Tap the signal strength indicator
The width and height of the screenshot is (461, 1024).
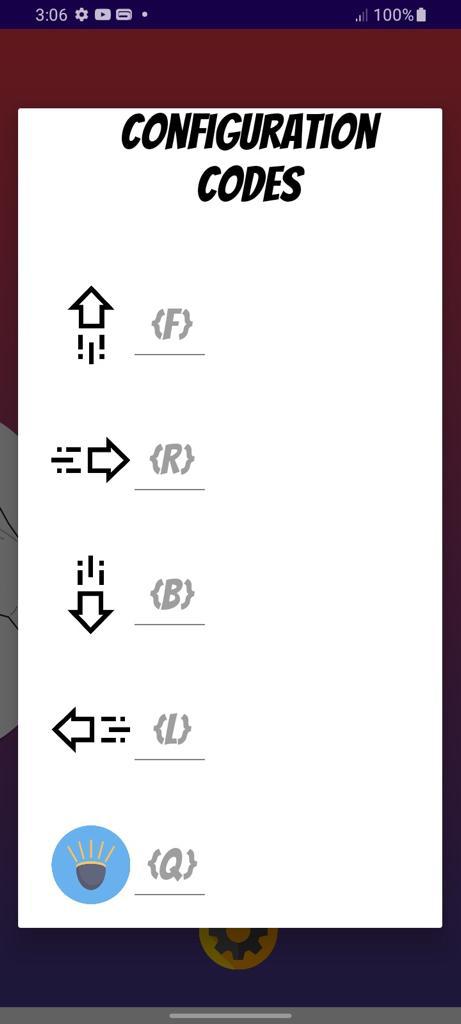[x=362, y=15]
